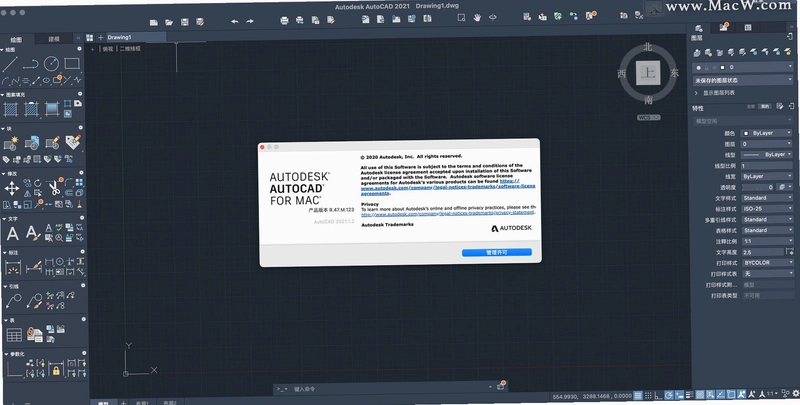The width and height of the screenshot is (800, 405).
Task: Add a new drawing tab with plus
Action: 101,37
